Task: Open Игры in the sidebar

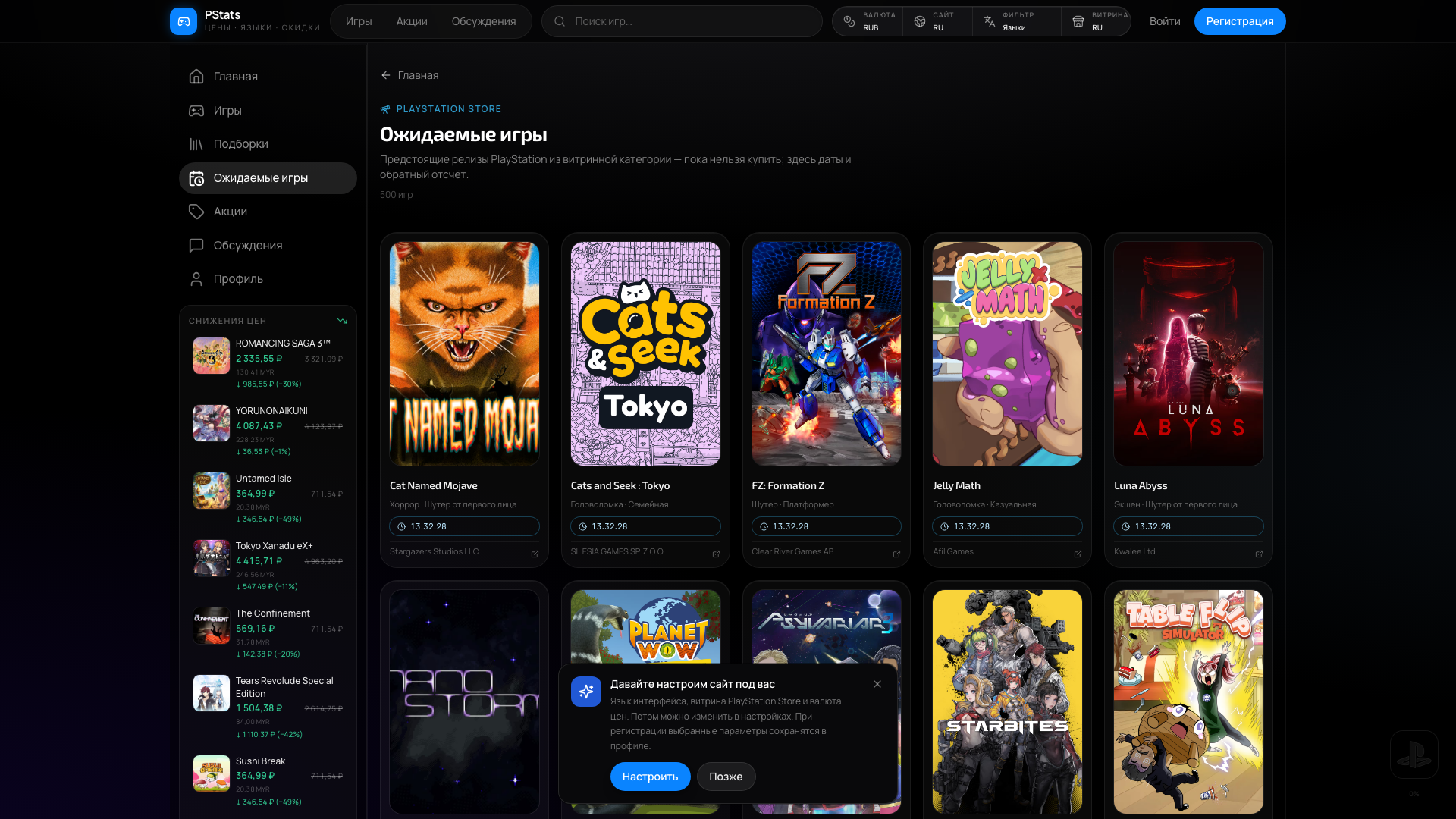Action: click(x=268, y=111)
